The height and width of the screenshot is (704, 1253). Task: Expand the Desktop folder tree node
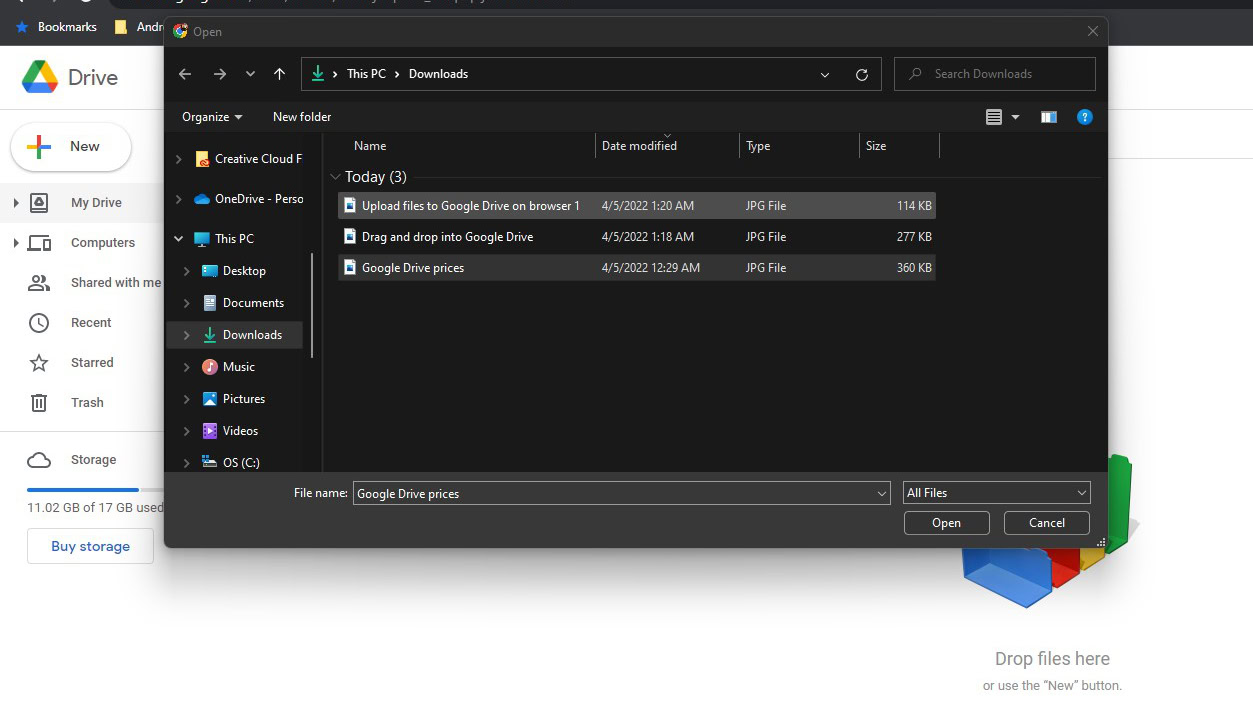[187, 271]
